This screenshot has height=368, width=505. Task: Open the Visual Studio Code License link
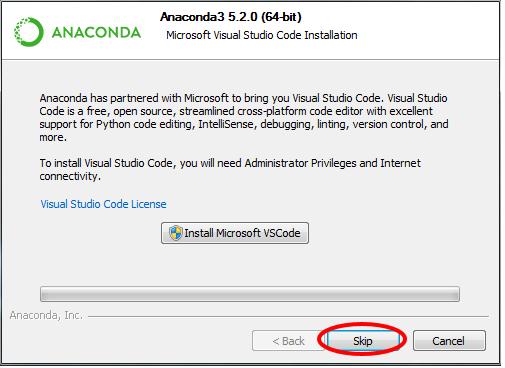tap(103, 204)
